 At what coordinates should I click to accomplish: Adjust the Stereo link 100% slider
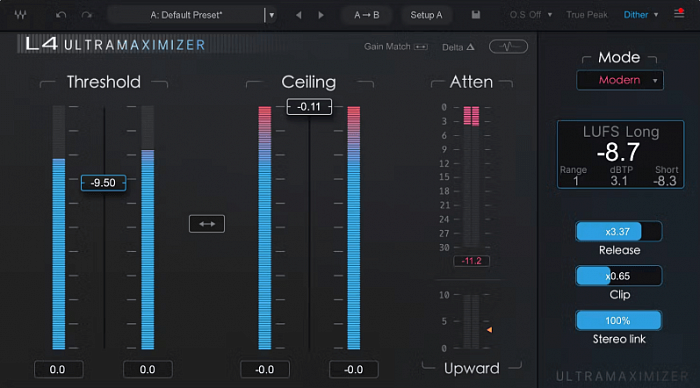pos(619,321)
